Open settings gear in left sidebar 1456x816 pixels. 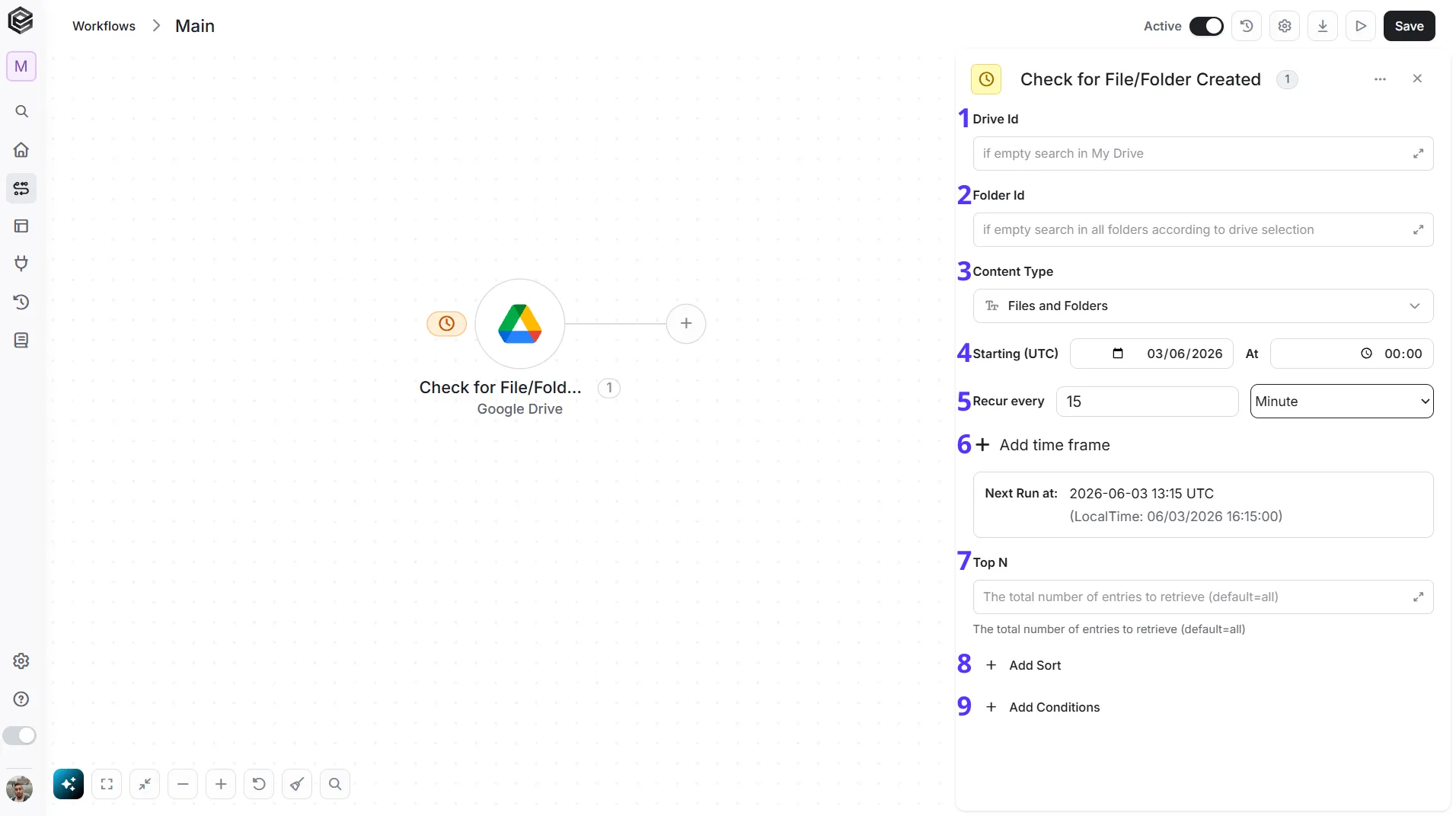pos(21,661)
